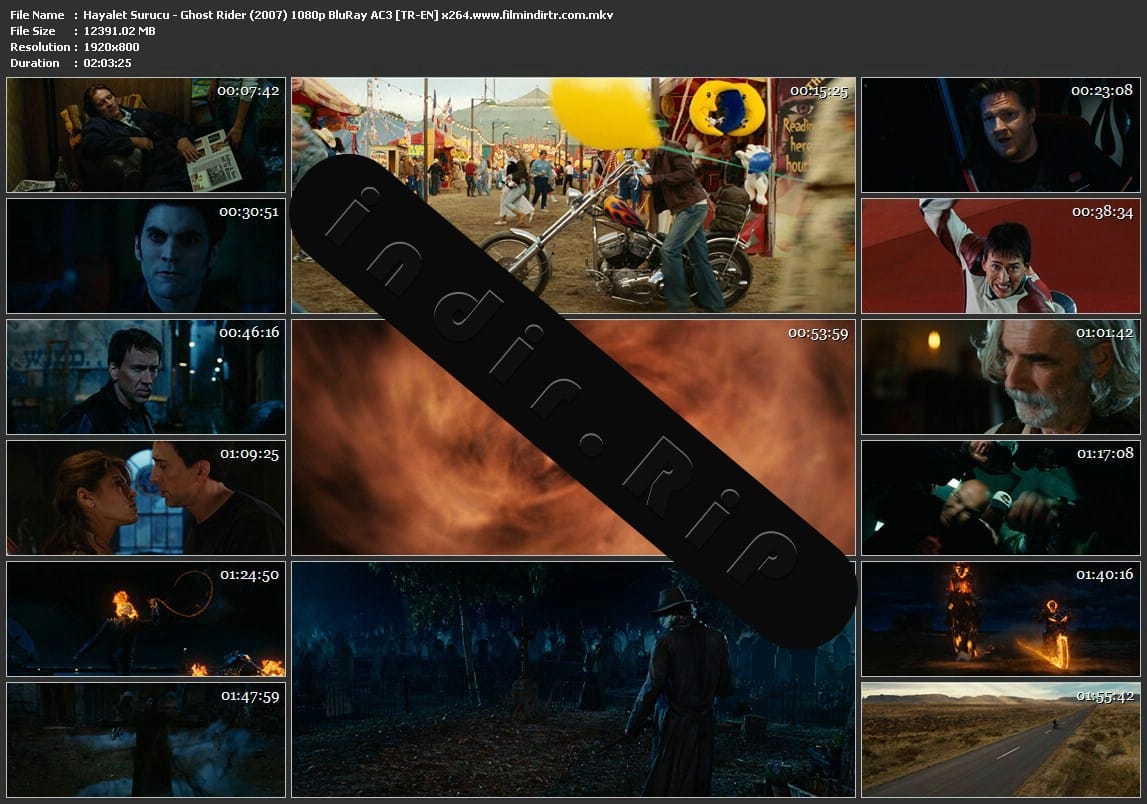Select the thumbnail stamped 01:09:25
1147x804 pixels.
[x=146, y=497]
